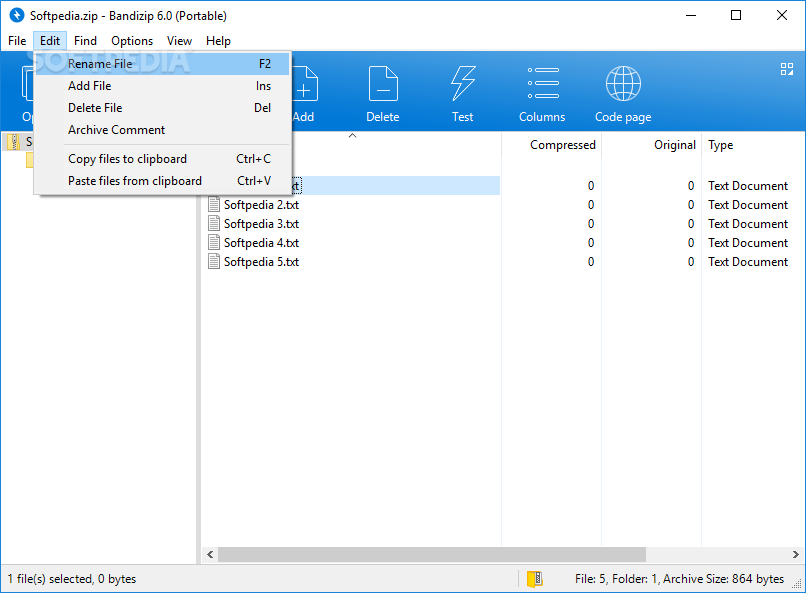Select the file Softpedia 4.txt

click(x=261, y=243)
